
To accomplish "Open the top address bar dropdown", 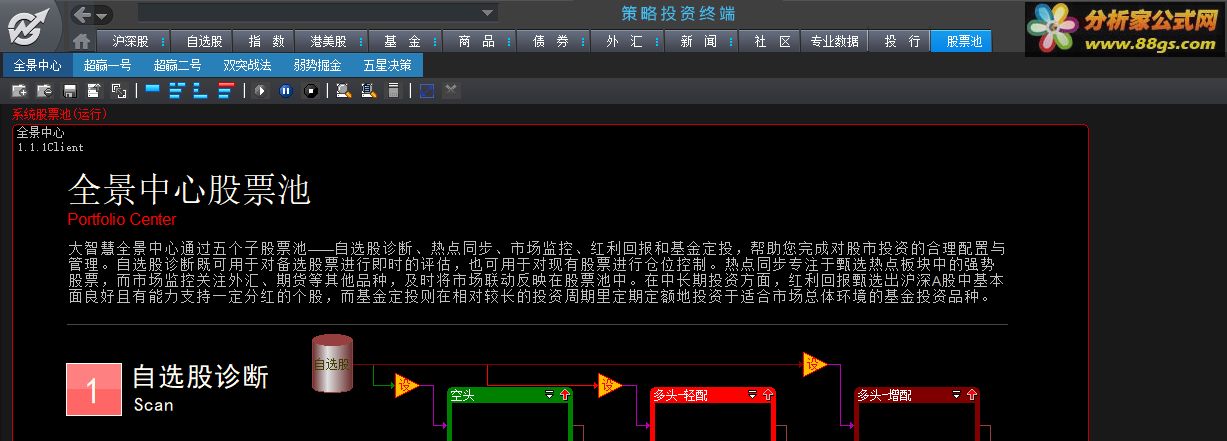I will click(x=488, y=13).
